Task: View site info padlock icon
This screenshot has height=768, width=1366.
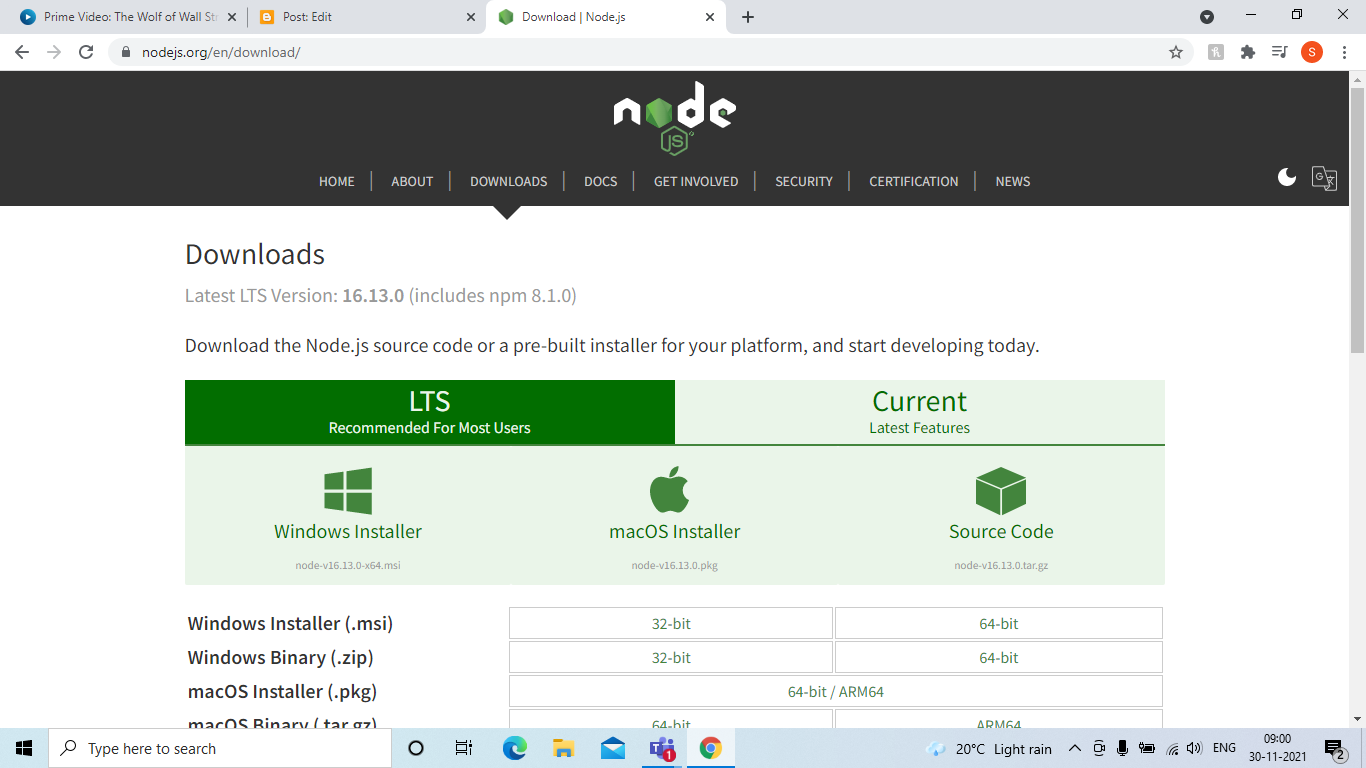Action: point(126,52)
